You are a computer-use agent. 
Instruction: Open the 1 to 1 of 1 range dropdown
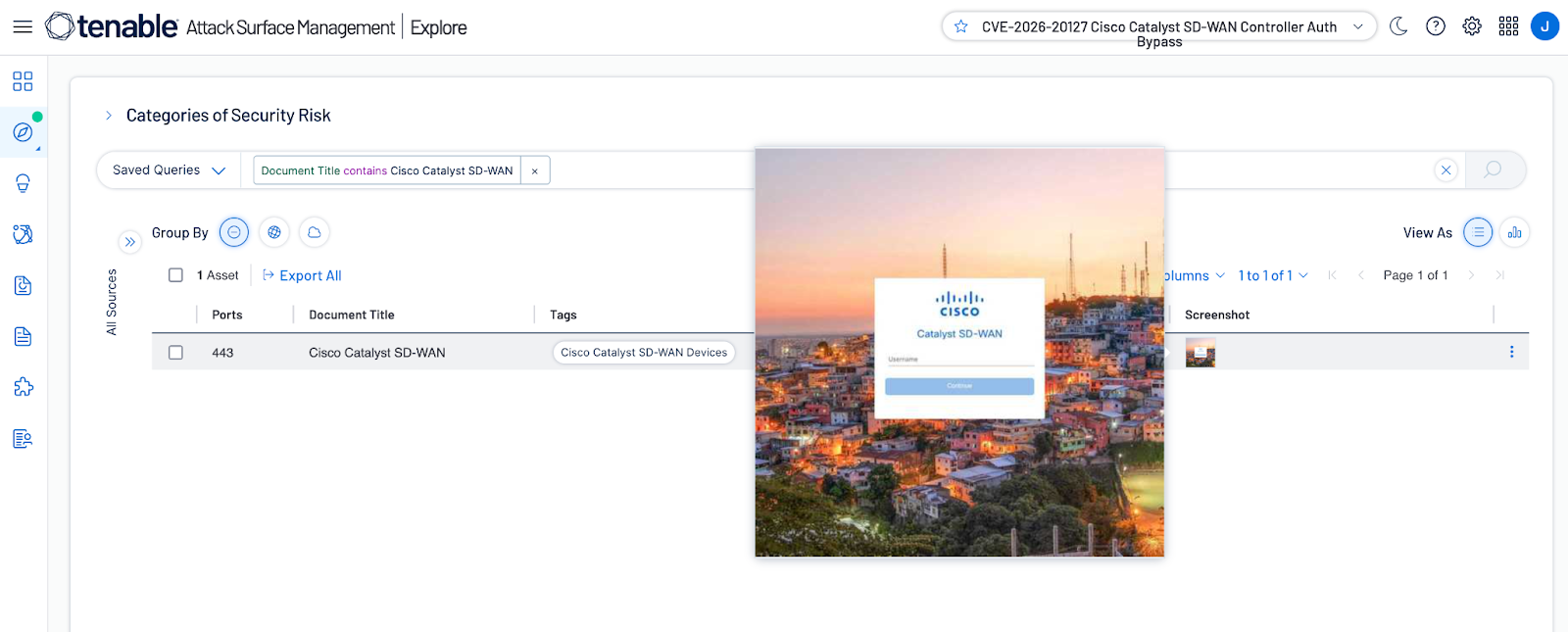click(x=1273, y=275)
